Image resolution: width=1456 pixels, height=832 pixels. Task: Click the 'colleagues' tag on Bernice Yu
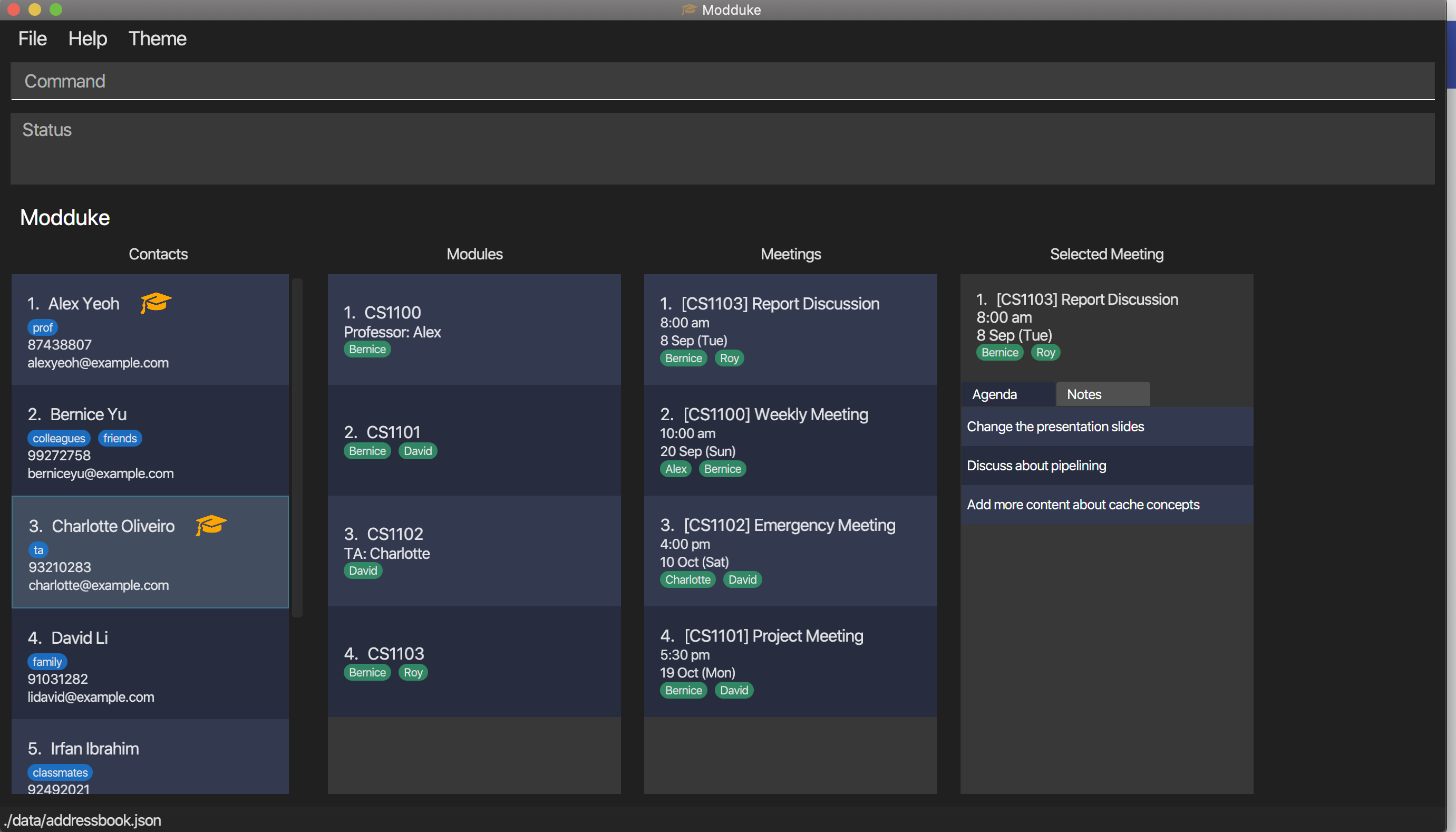click(x=59, y=438)
